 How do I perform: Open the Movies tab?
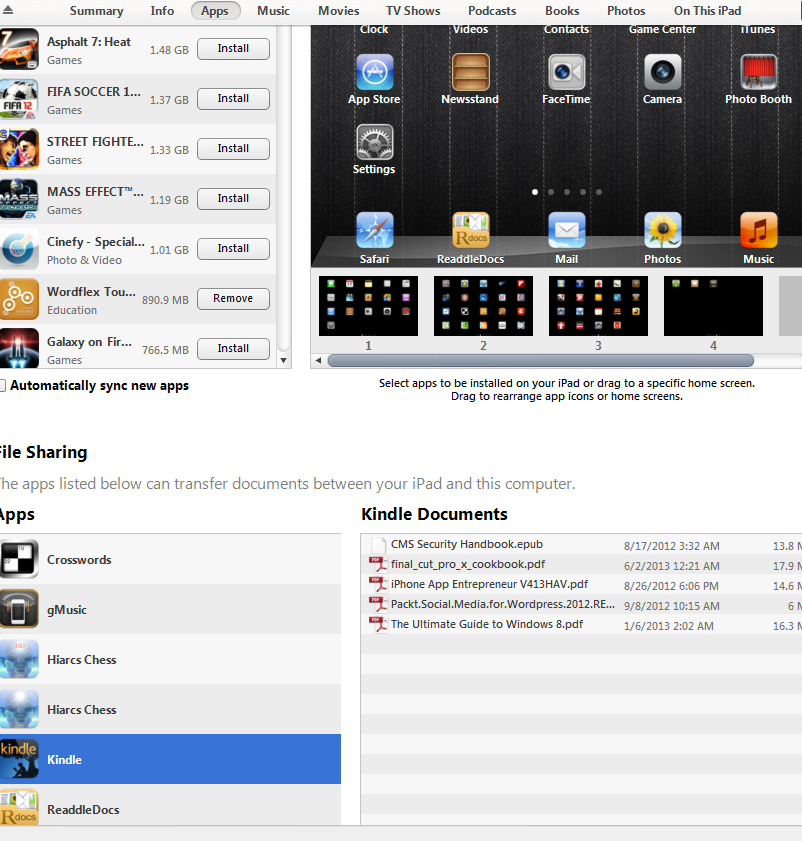click(x=339, y=11)
